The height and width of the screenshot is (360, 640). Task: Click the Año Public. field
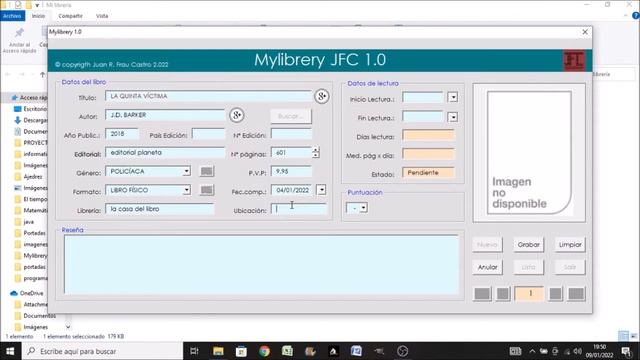pos(122,134)
